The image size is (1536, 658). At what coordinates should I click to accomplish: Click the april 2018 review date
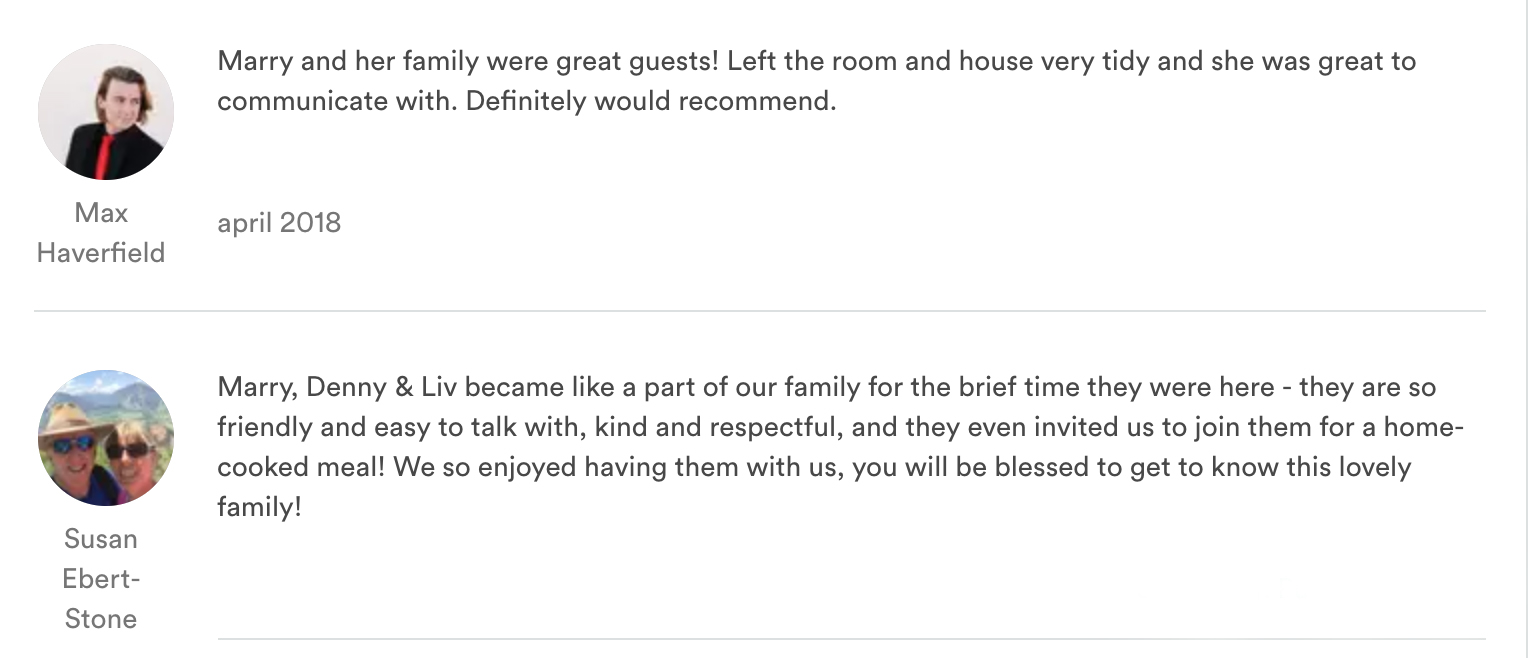click(x=279, y=222)
